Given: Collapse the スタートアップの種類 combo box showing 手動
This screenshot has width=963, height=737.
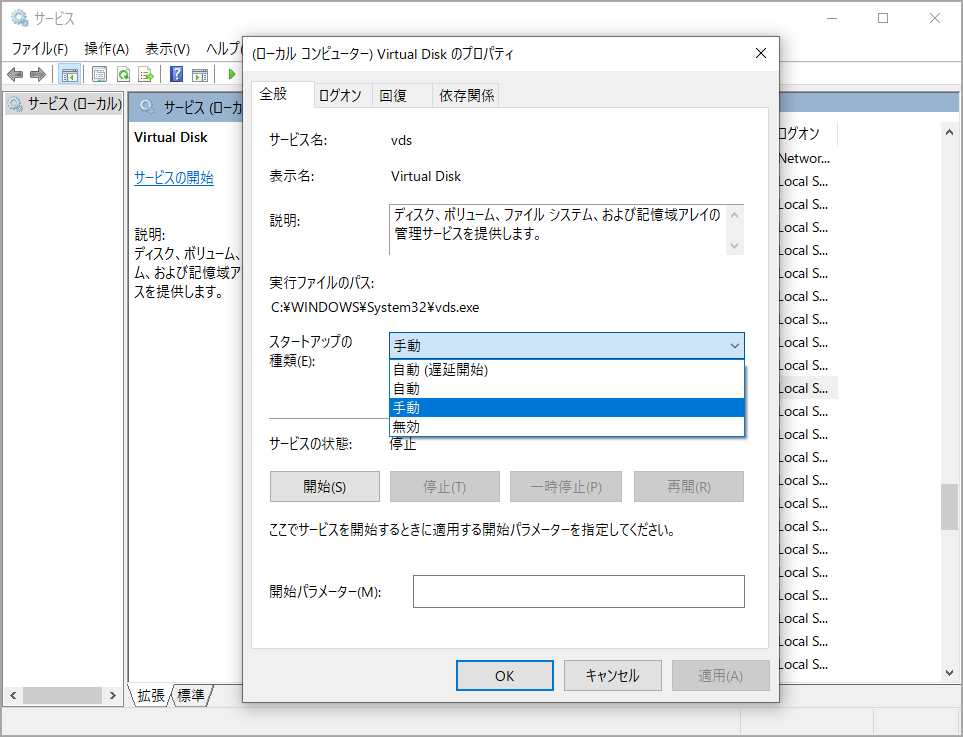Looking at the screenshot, I should click(x=567, y=346).
